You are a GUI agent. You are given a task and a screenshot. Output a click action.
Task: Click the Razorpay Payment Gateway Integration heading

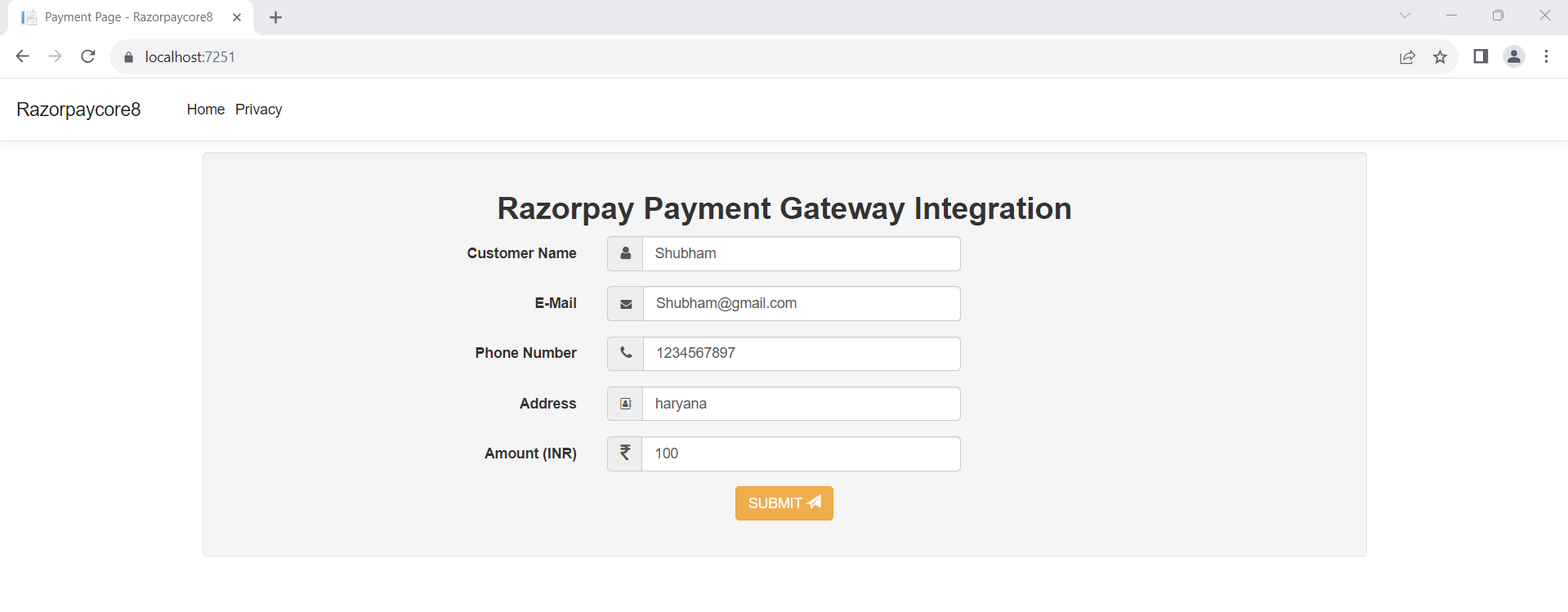(x=784, y=208)
